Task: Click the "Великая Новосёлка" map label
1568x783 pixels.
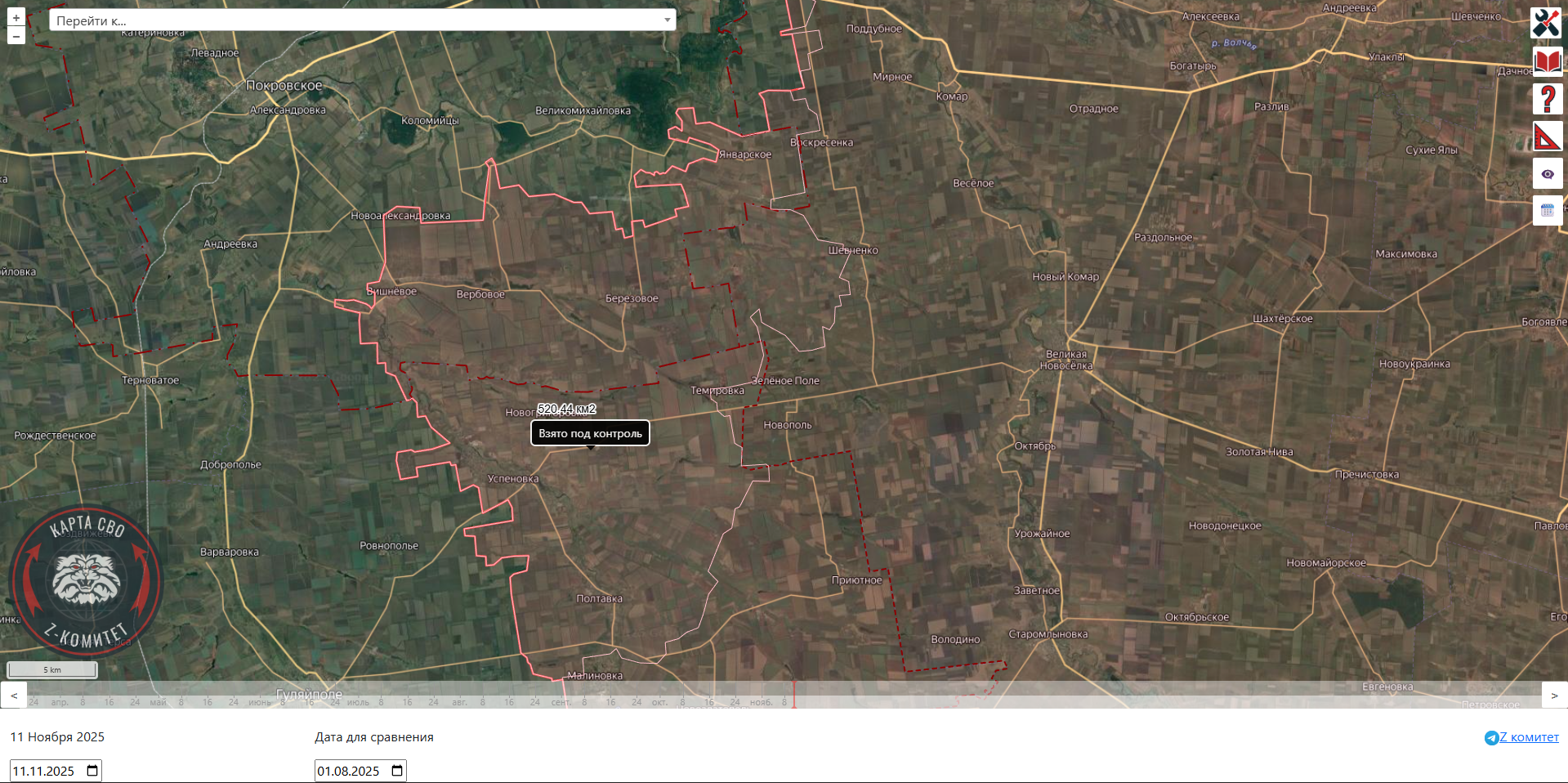Action: tap(1066, 360)
